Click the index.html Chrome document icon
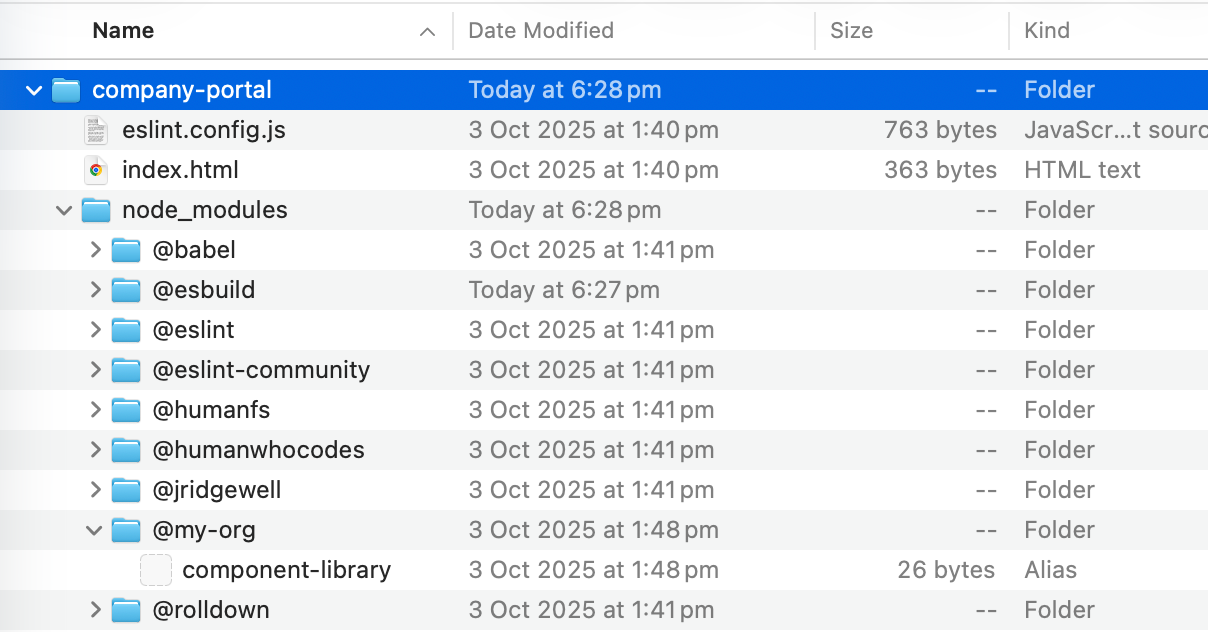Viewport: 1208px width, 632px height. 96,170
